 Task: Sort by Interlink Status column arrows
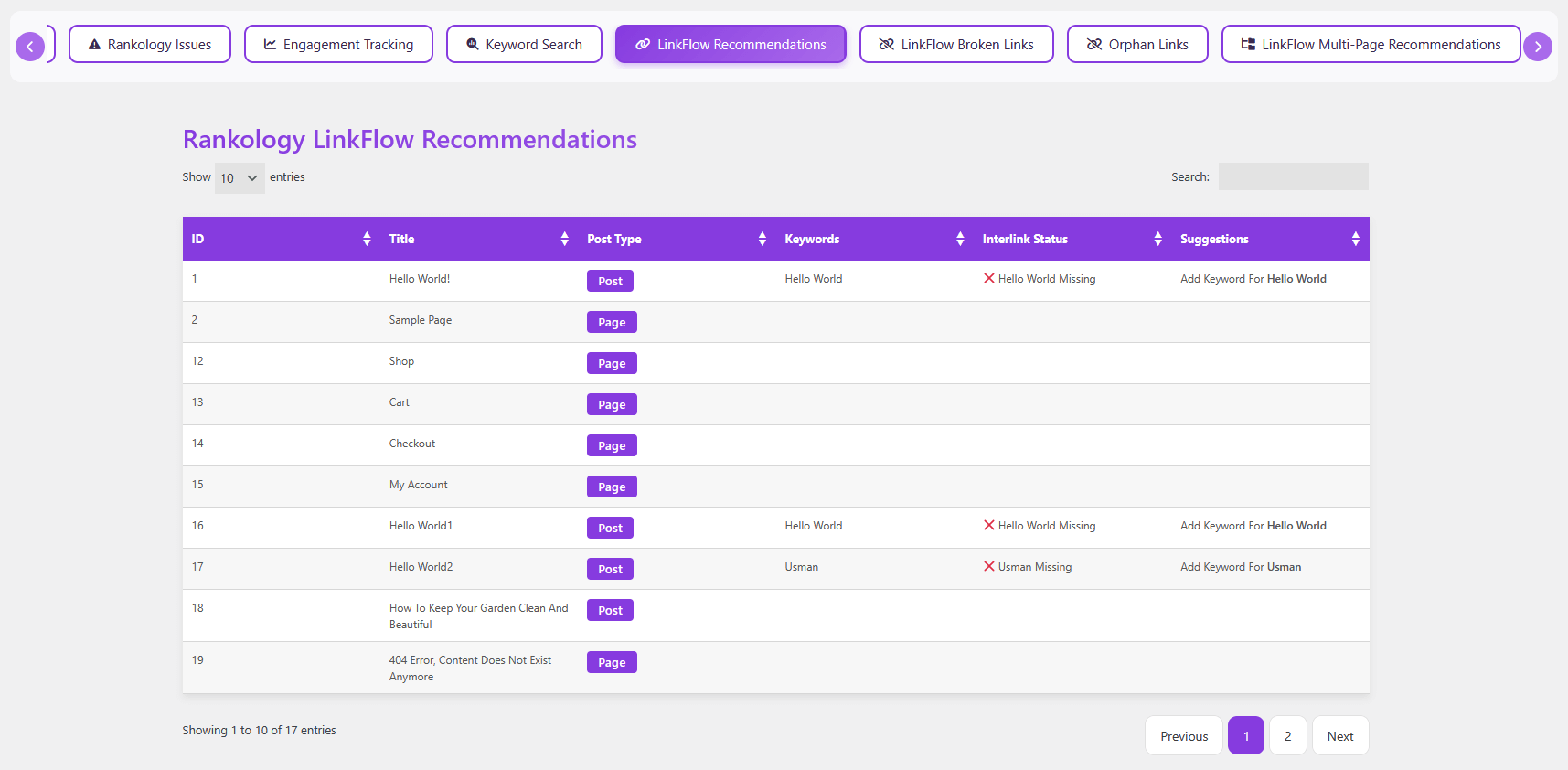click(1157, 239)
